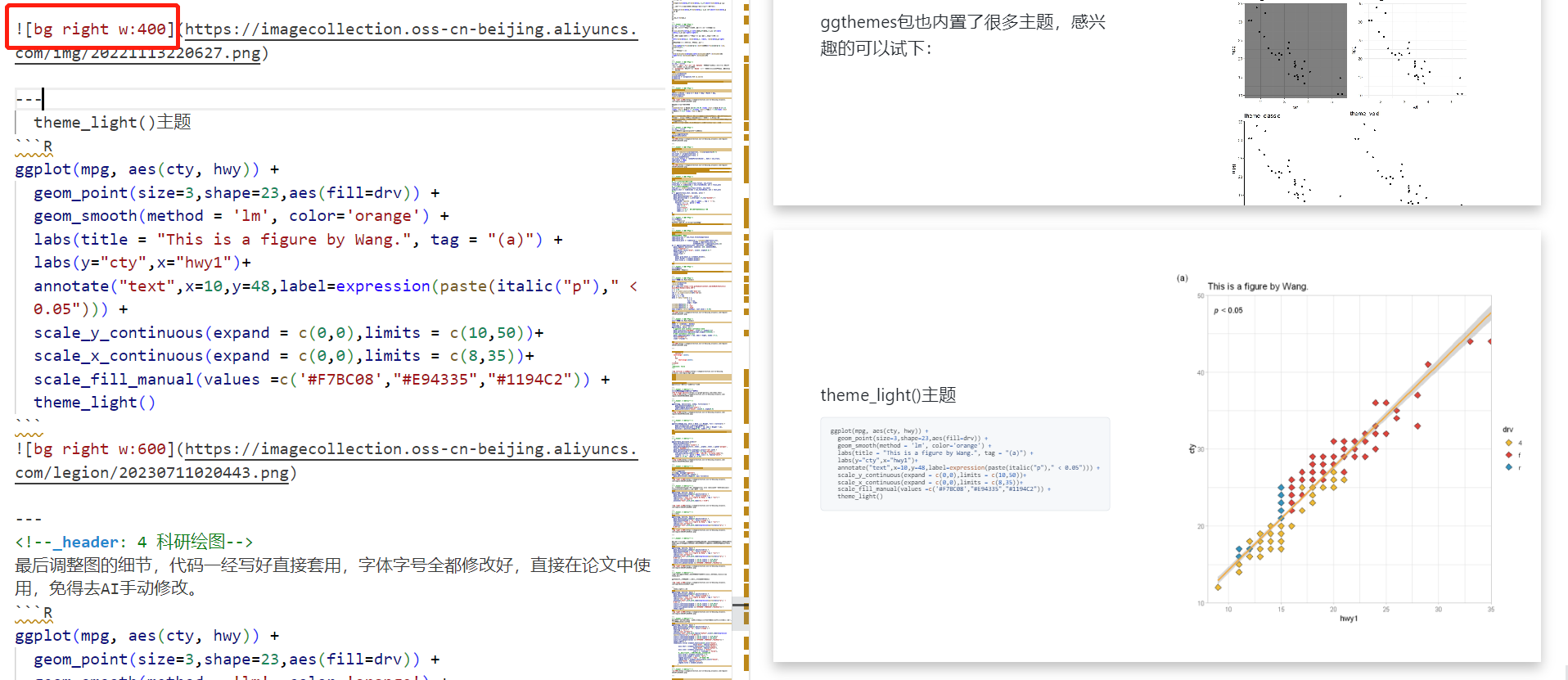Click the 'This is a figure by Wang.' plot title
Screen dimensions: 1568x680
point(1257,286)
